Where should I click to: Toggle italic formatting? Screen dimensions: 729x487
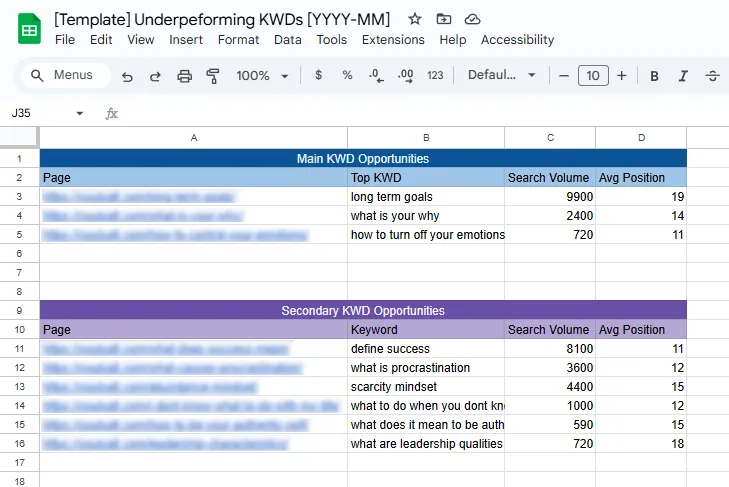pos(683,76)
